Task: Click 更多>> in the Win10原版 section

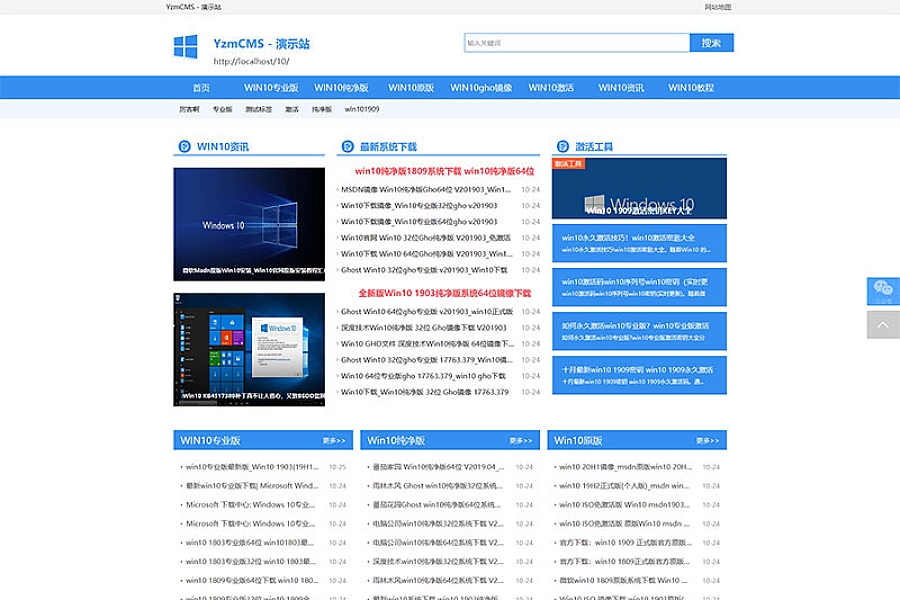Action: pyautogui.click(x=708, y=440)
